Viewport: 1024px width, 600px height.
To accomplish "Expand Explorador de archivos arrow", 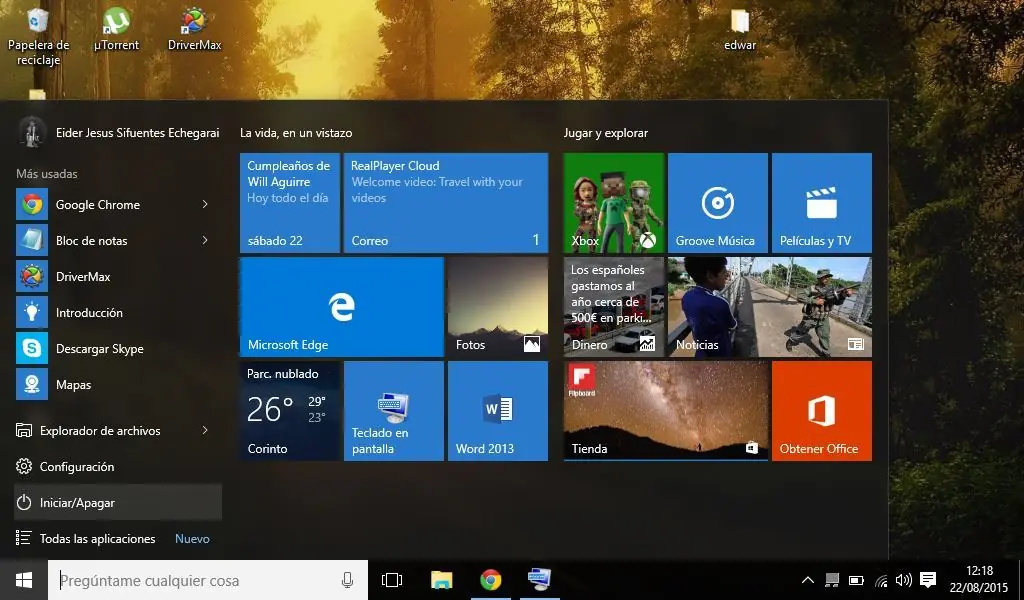I will coord(205,430).
